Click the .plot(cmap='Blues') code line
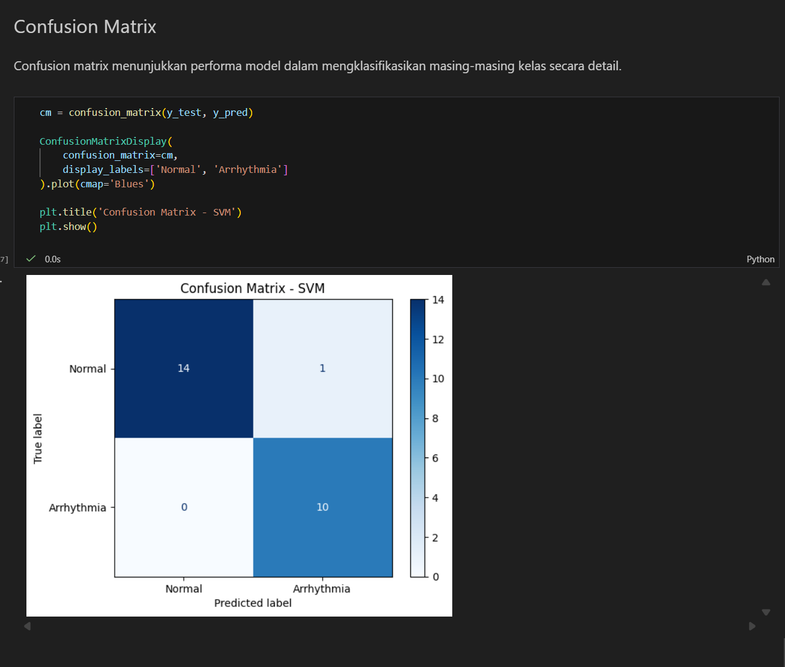Screen dimensions: 785x667 (97, 184)
